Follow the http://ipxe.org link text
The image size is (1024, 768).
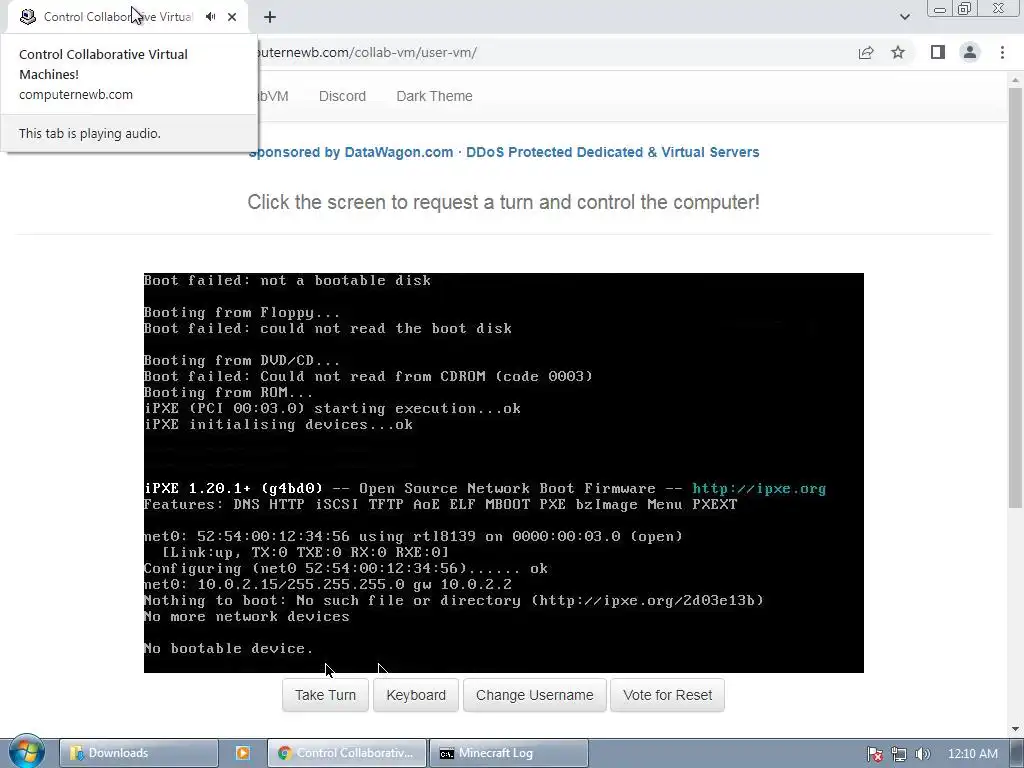point(759,488)
